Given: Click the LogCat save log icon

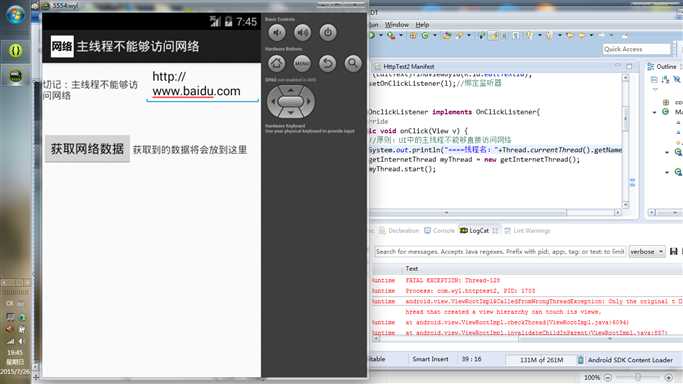Looking at the screenshot, I should click(673, 252).
